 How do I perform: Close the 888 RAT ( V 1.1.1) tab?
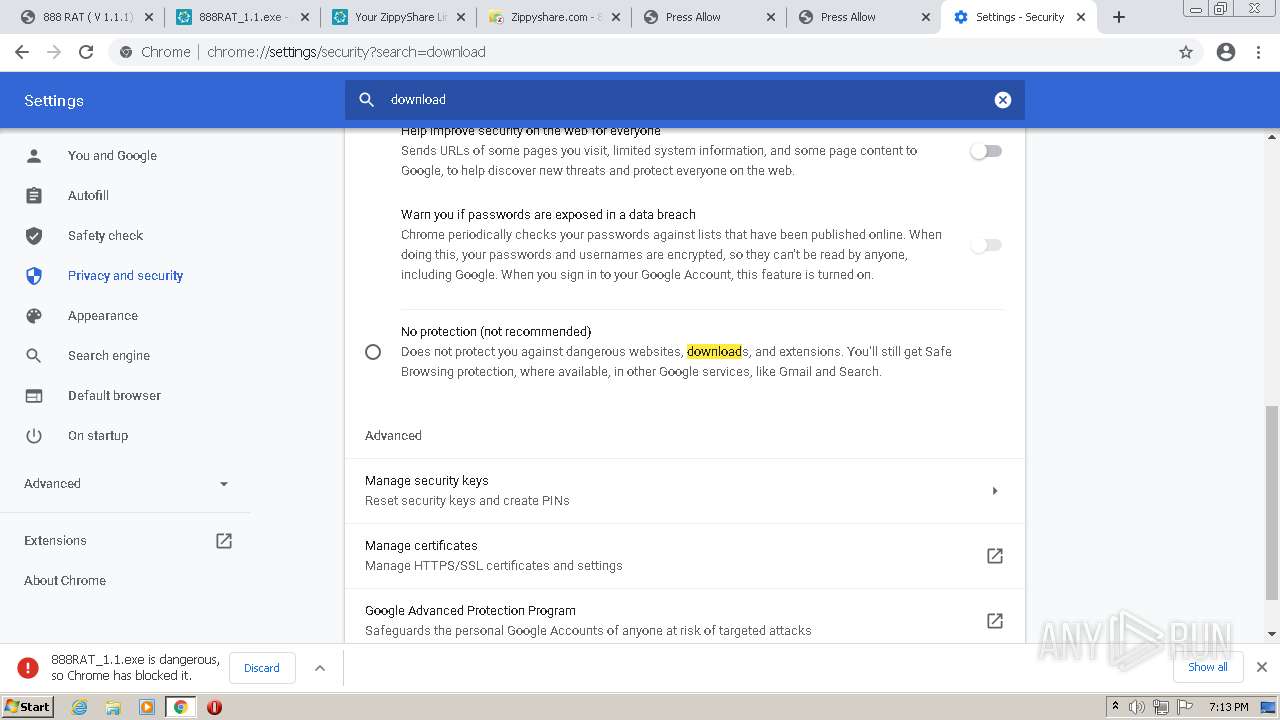tap(149, 17)
